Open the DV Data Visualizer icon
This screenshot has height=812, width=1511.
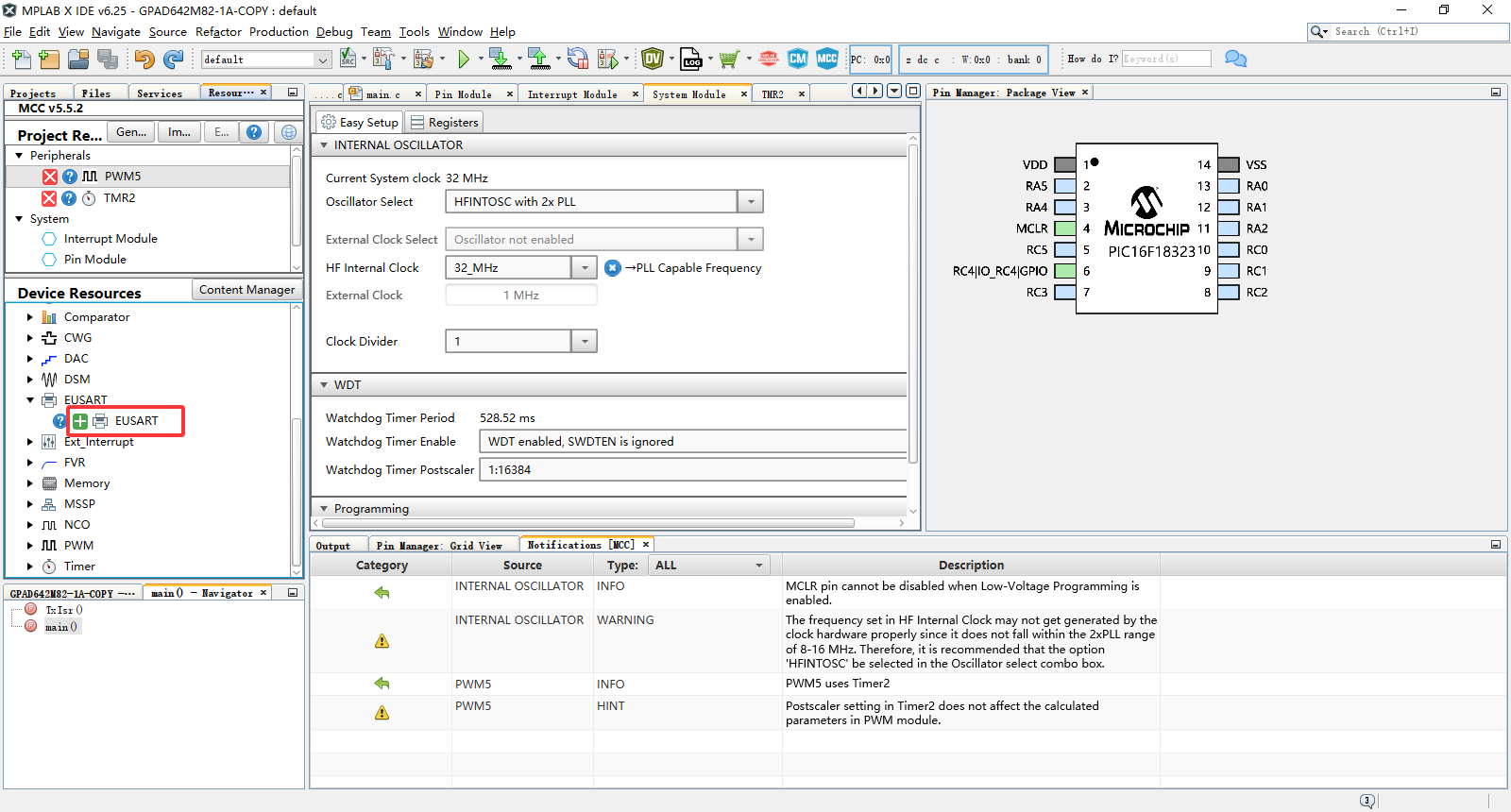pyautogui.click(x=653, y=59)
